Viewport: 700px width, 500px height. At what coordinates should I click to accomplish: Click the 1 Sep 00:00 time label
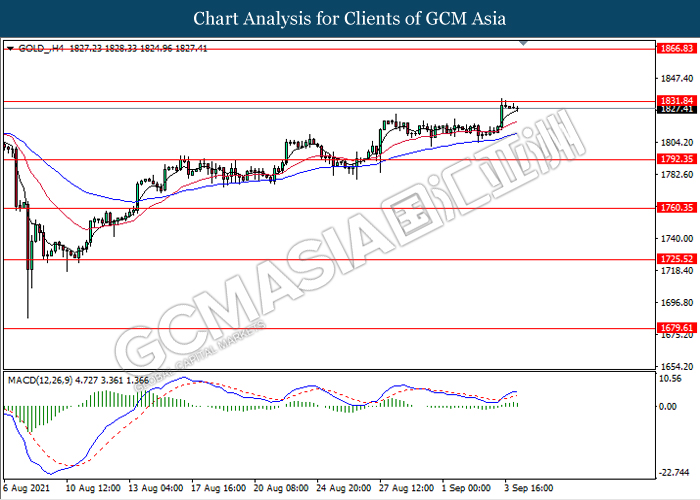pyautogui.click(x=467, y=488)
